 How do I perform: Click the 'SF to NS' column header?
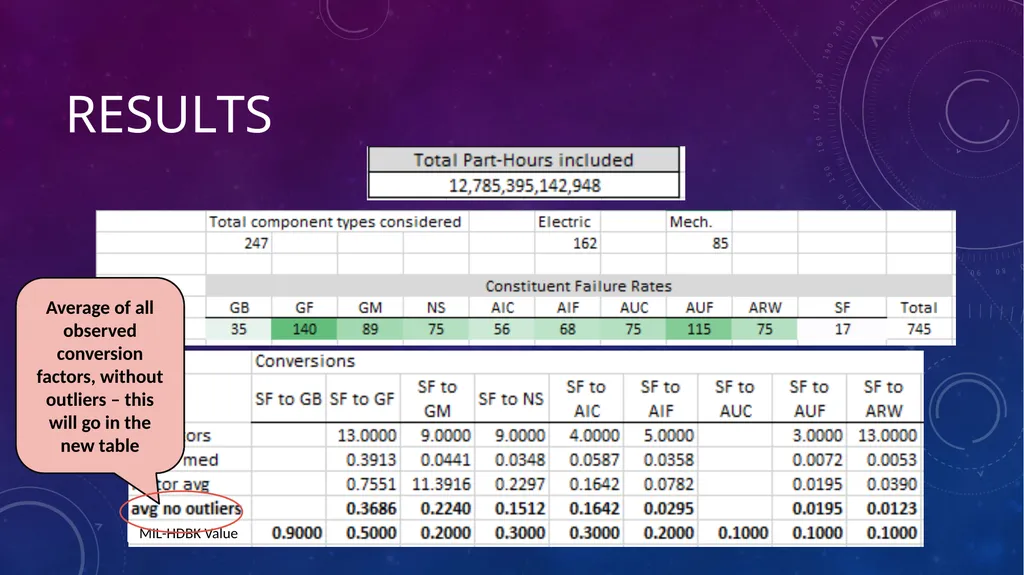point(511,399)
